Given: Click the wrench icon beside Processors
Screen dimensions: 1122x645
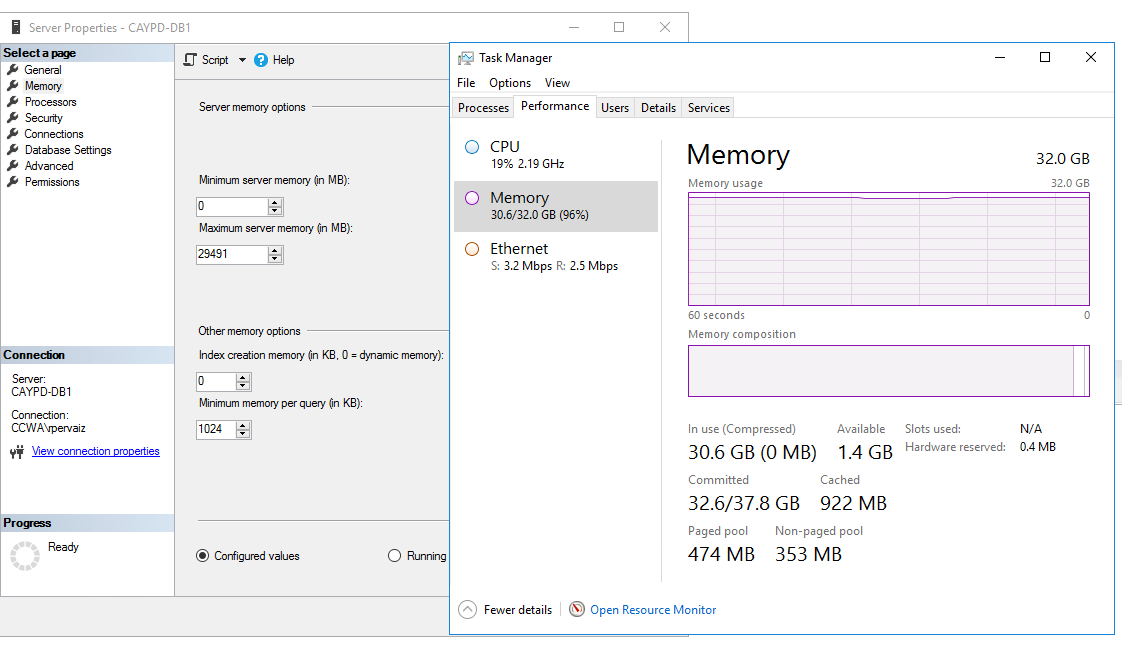Looking at the screenshot, I should [x=13, y=102].
